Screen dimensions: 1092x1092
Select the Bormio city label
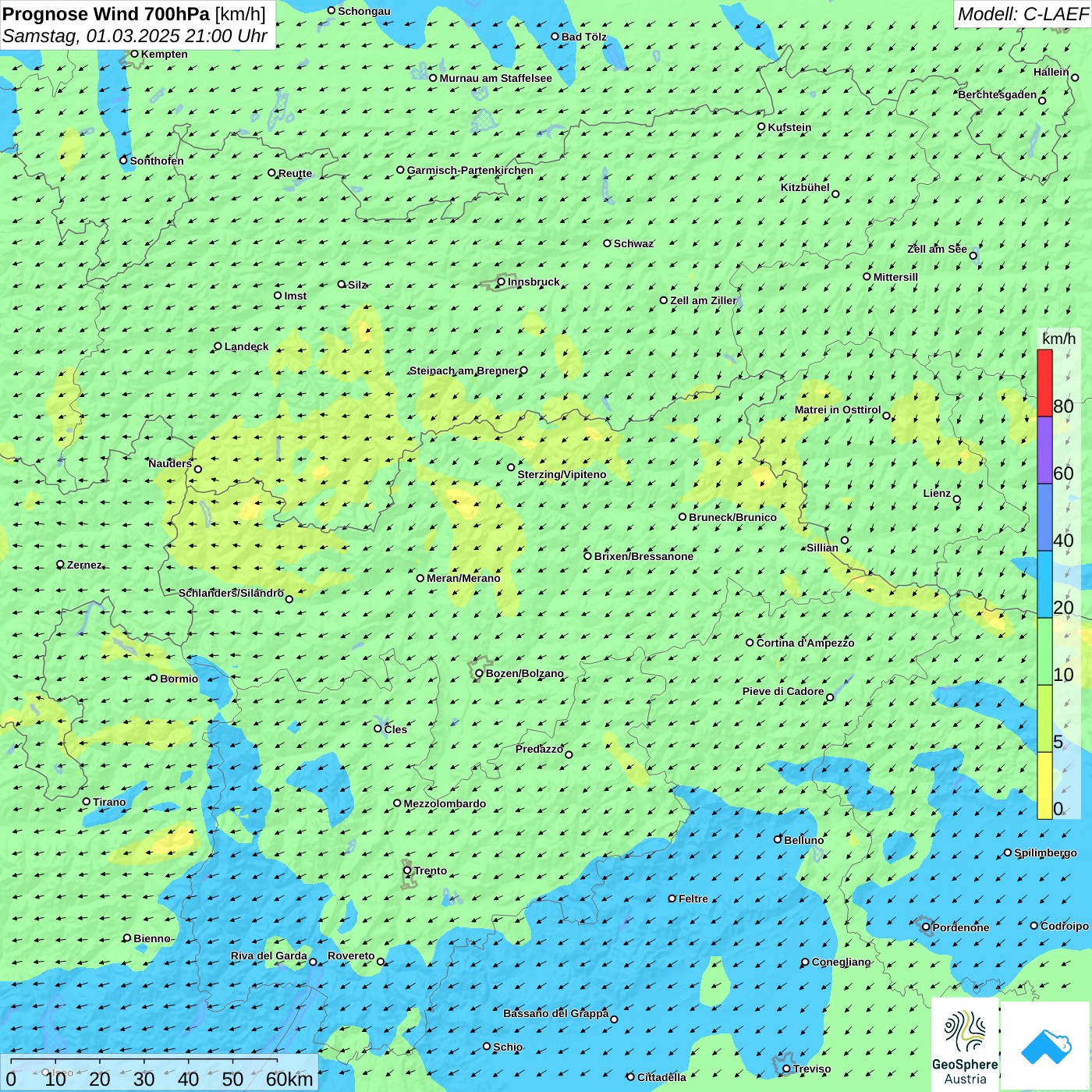[179, 679]
